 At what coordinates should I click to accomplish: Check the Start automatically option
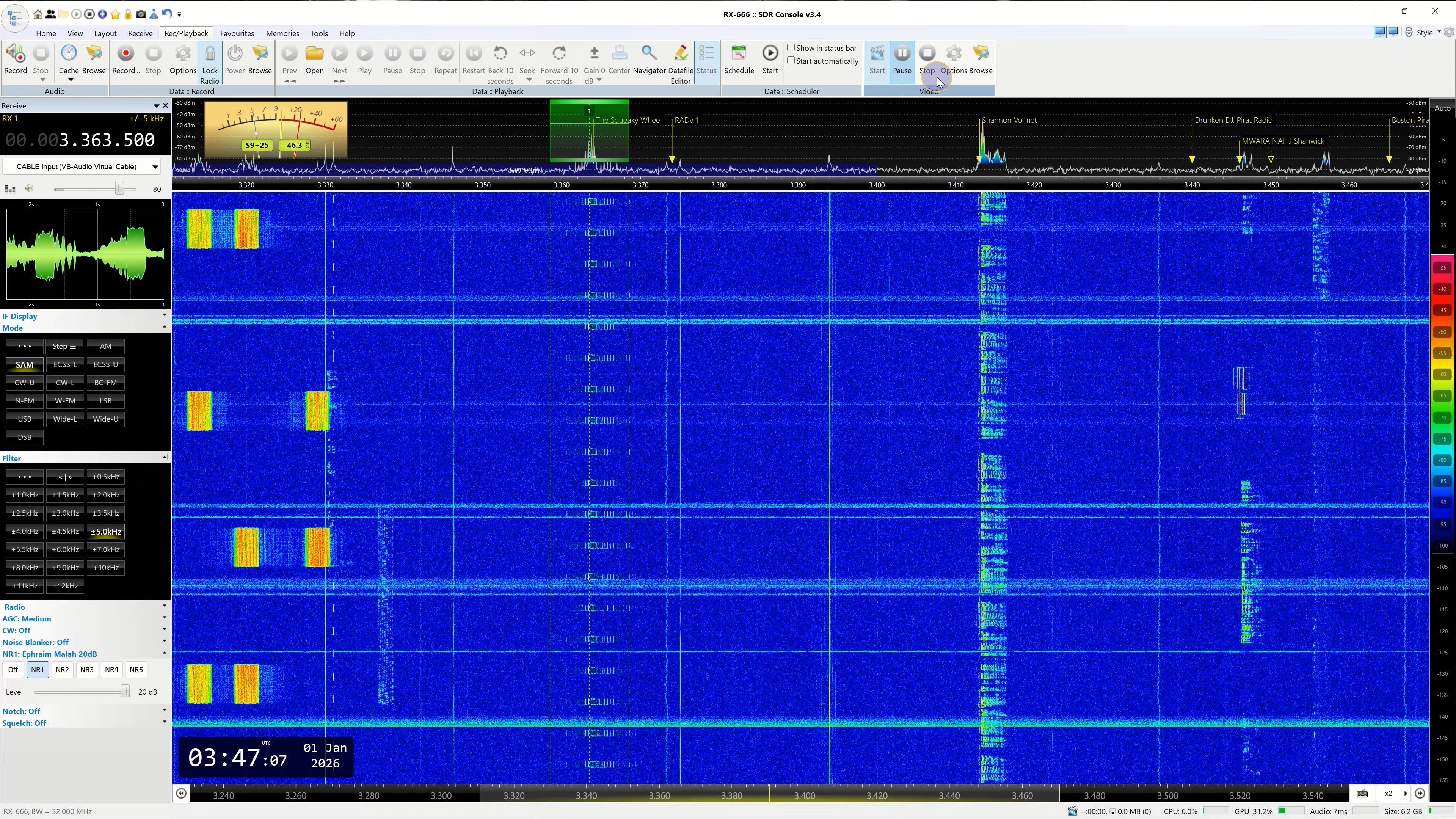[791, 61]
